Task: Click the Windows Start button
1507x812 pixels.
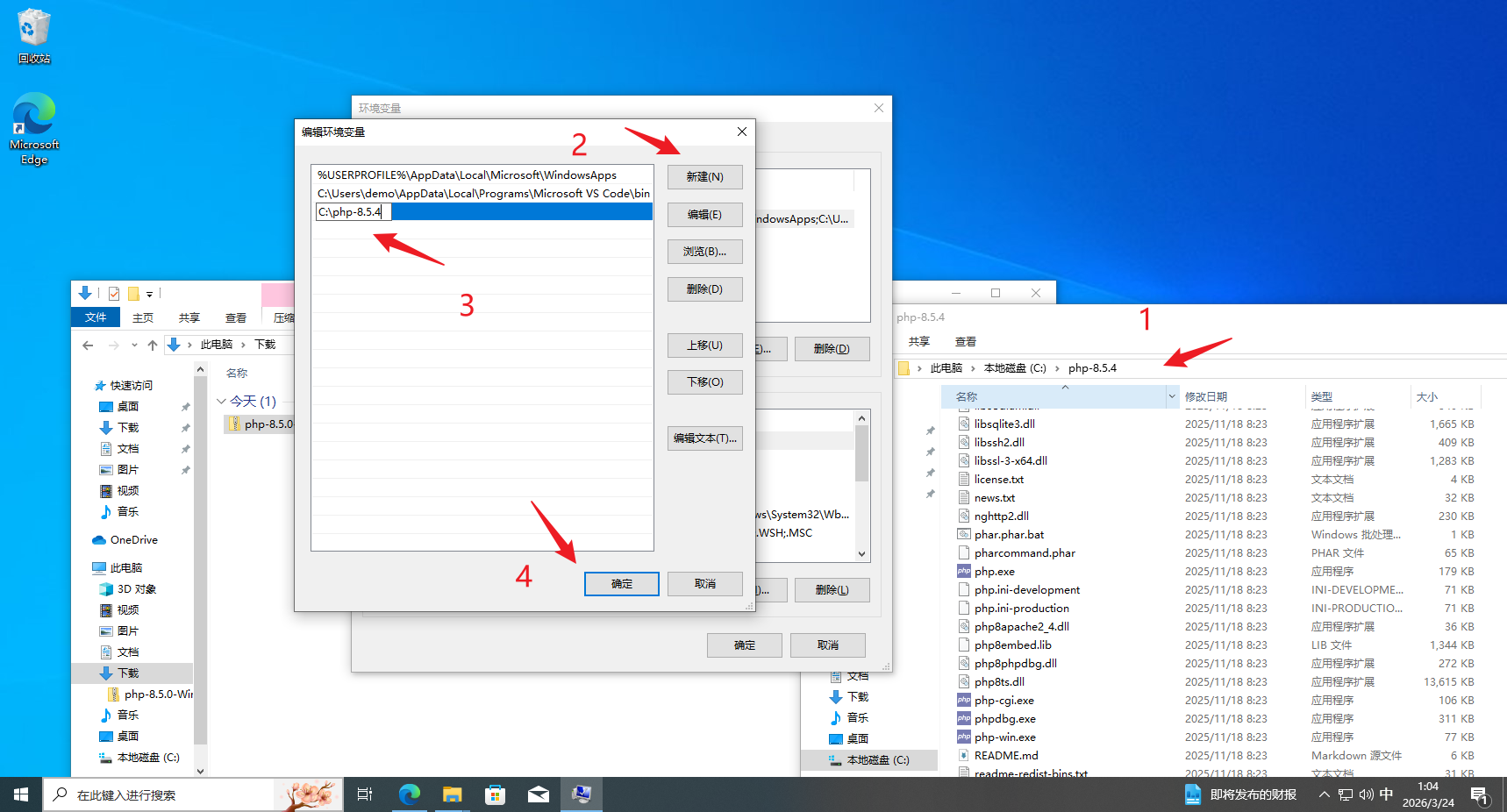Action: (x=21, y=794)
